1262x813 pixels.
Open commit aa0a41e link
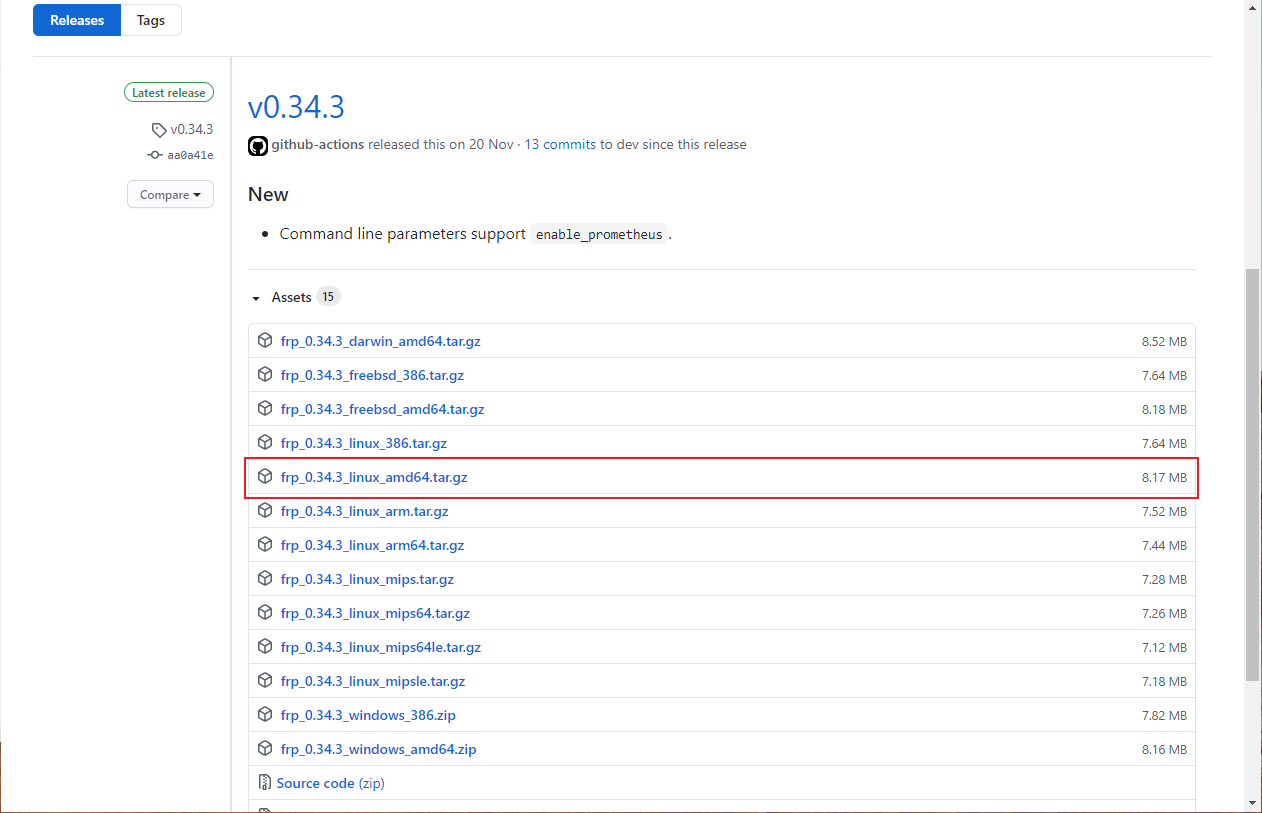point(190,155)
